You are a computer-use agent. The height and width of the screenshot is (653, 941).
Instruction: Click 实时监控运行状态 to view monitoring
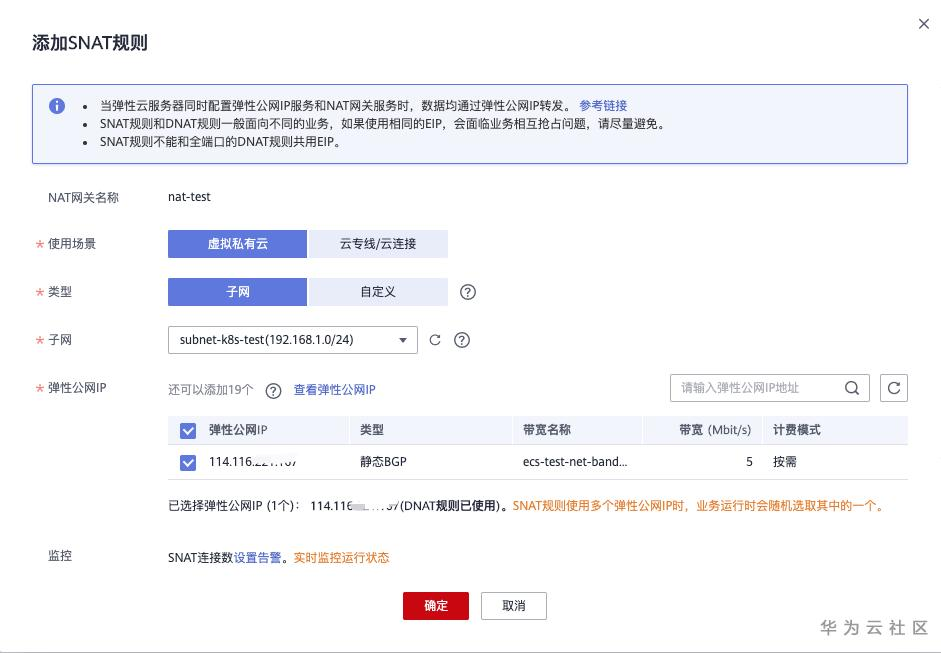[342, 556]
